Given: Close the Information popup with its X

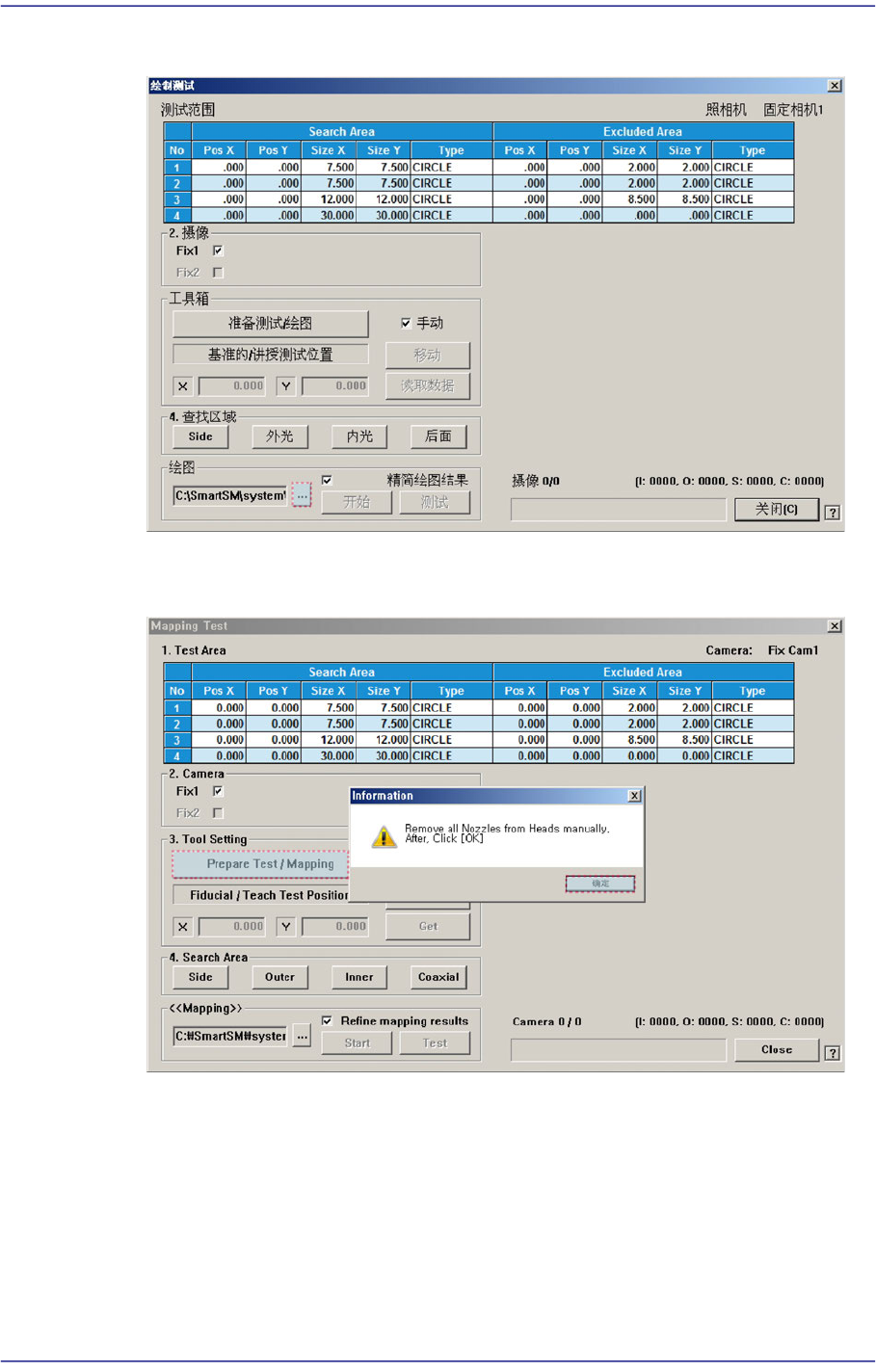Looking at the screenshot, I should (634, 796).
